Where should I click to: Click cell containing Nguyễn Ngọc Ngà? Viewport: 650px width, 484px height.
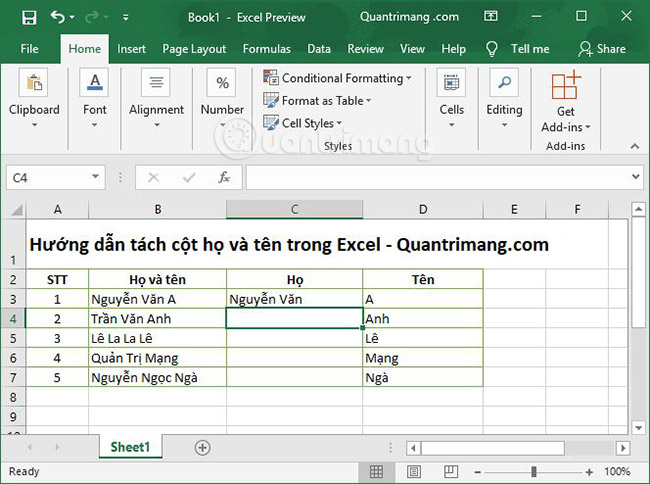(x=158, y=378)
